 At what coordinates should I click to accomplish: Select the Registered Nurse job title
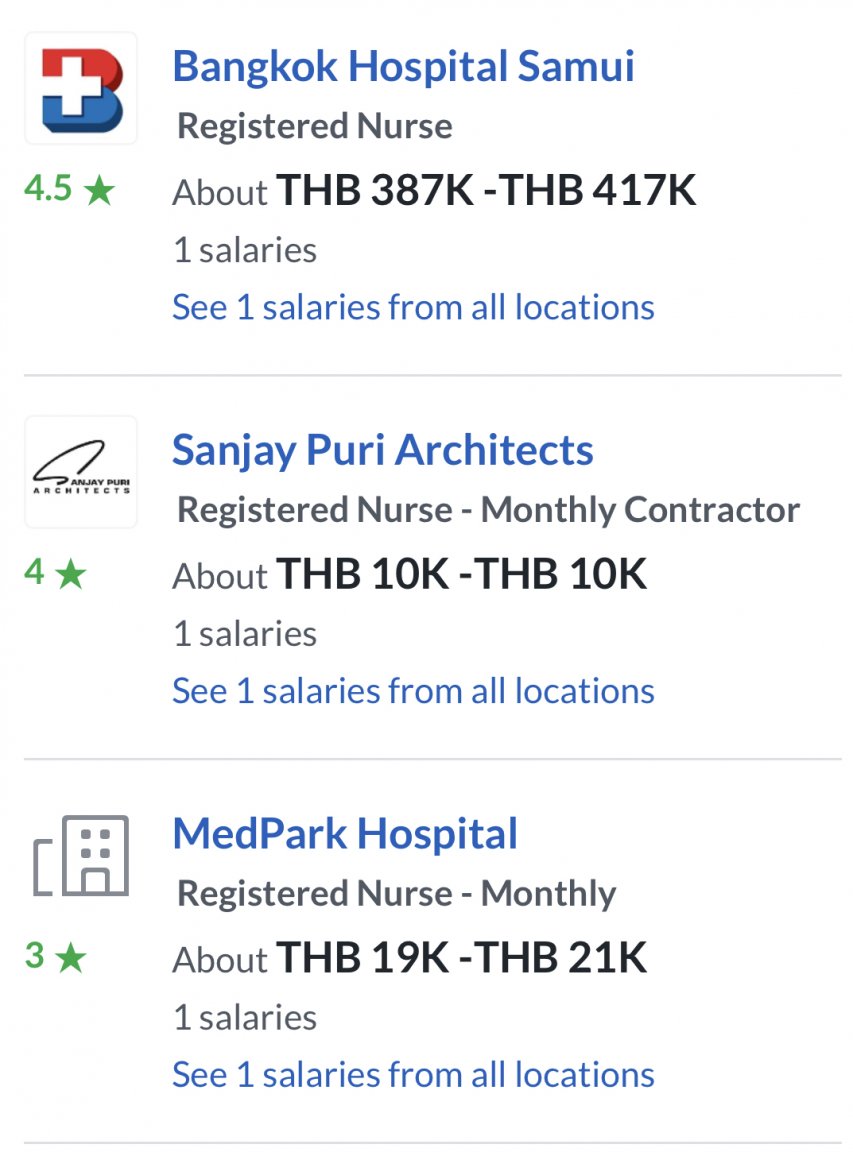[314, 126]
